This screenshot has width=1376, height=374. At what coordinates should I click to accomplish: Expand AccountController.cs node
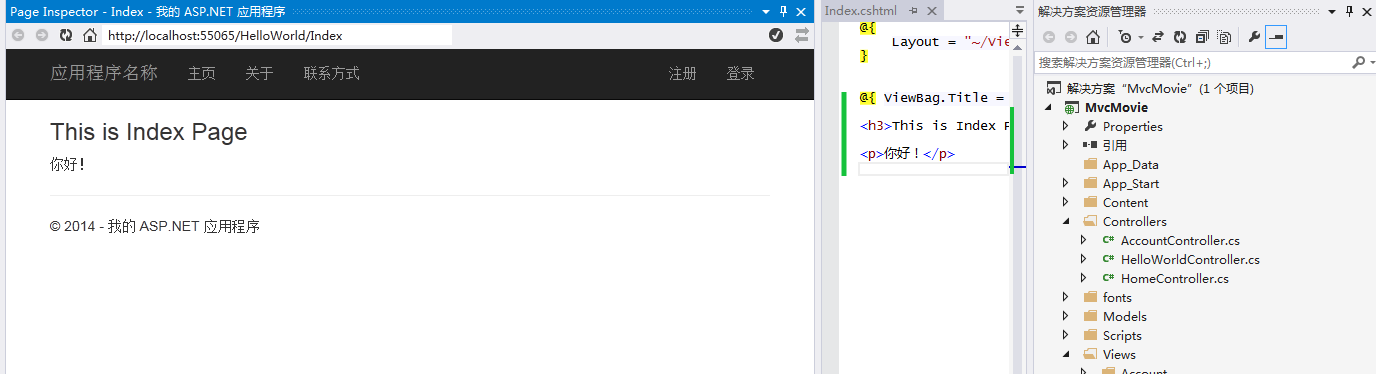coord(1084,240)
